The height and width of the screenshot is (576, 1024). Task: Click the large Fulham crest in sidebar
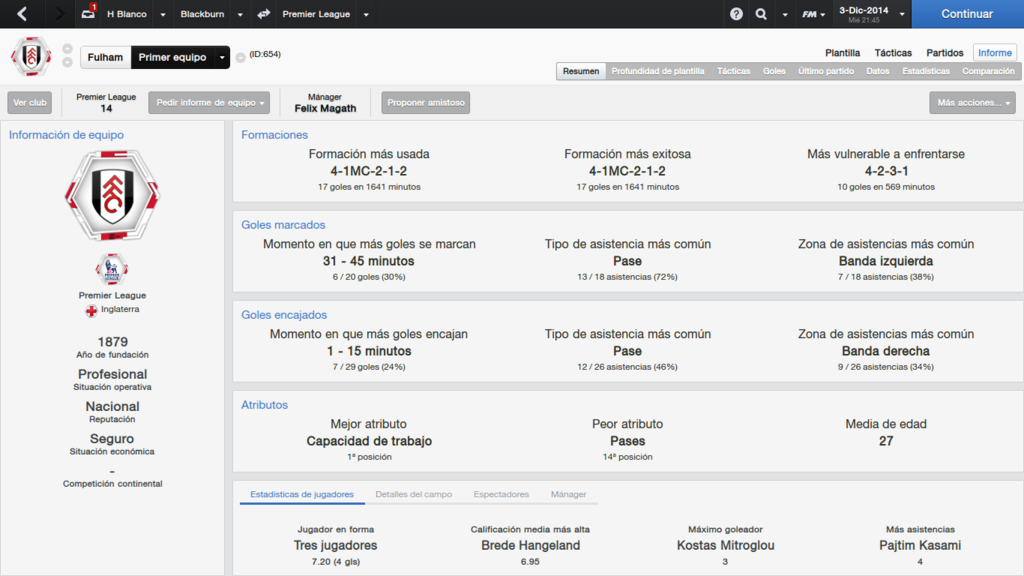click(112, 195)
